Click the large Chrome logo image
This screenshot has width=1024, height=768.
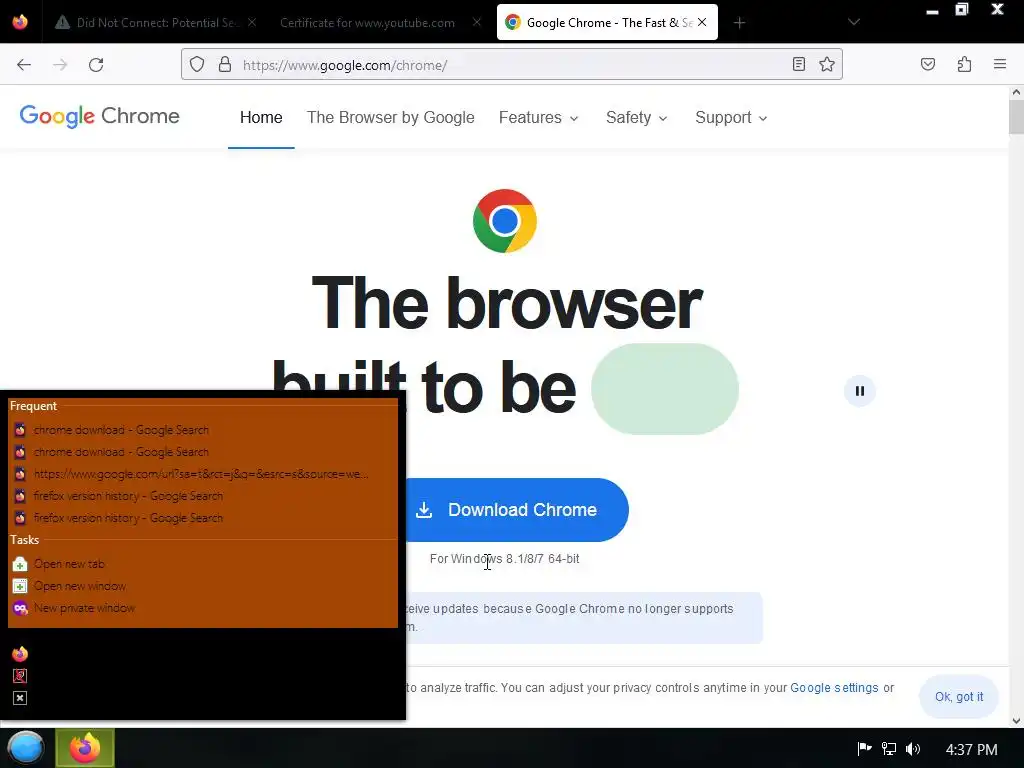pyautogui.click(x=505, y=221)
